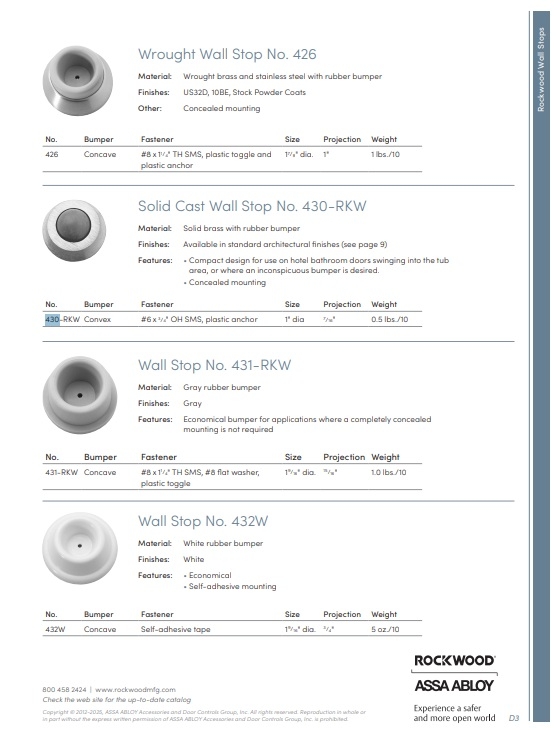This screenshot has height=730, width=556.
Task: Click "#6 x 3/4" OH SMS, plastic anchor" fastener cell
Action: (x=199, y=319)
